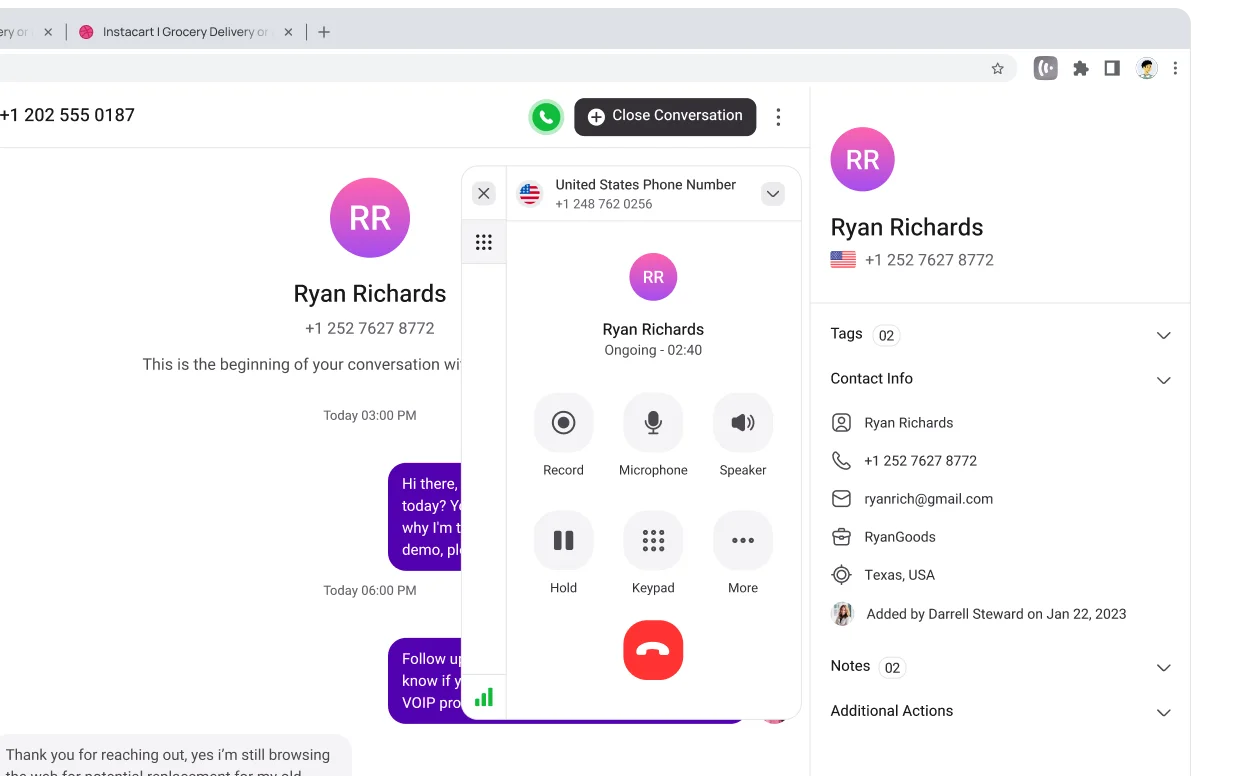1256x776 pixels.
Task: Click the email envelope icon
Action: pyautogui.click(x=842, y=499)
